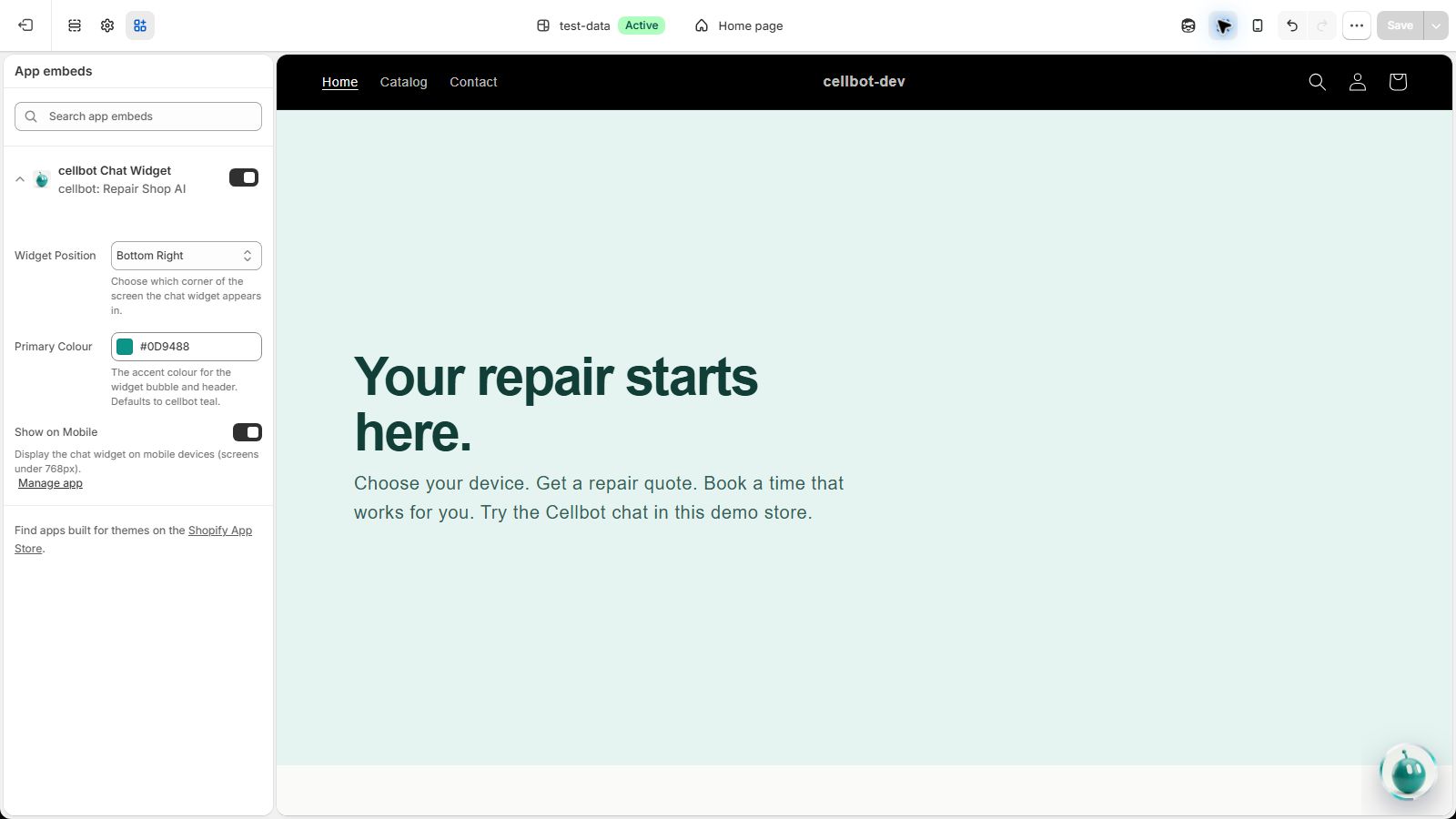Toggle the inspector cursor icon
Image resolution: width=1456 pixels, height=819 pixels.
(1223, 25)
